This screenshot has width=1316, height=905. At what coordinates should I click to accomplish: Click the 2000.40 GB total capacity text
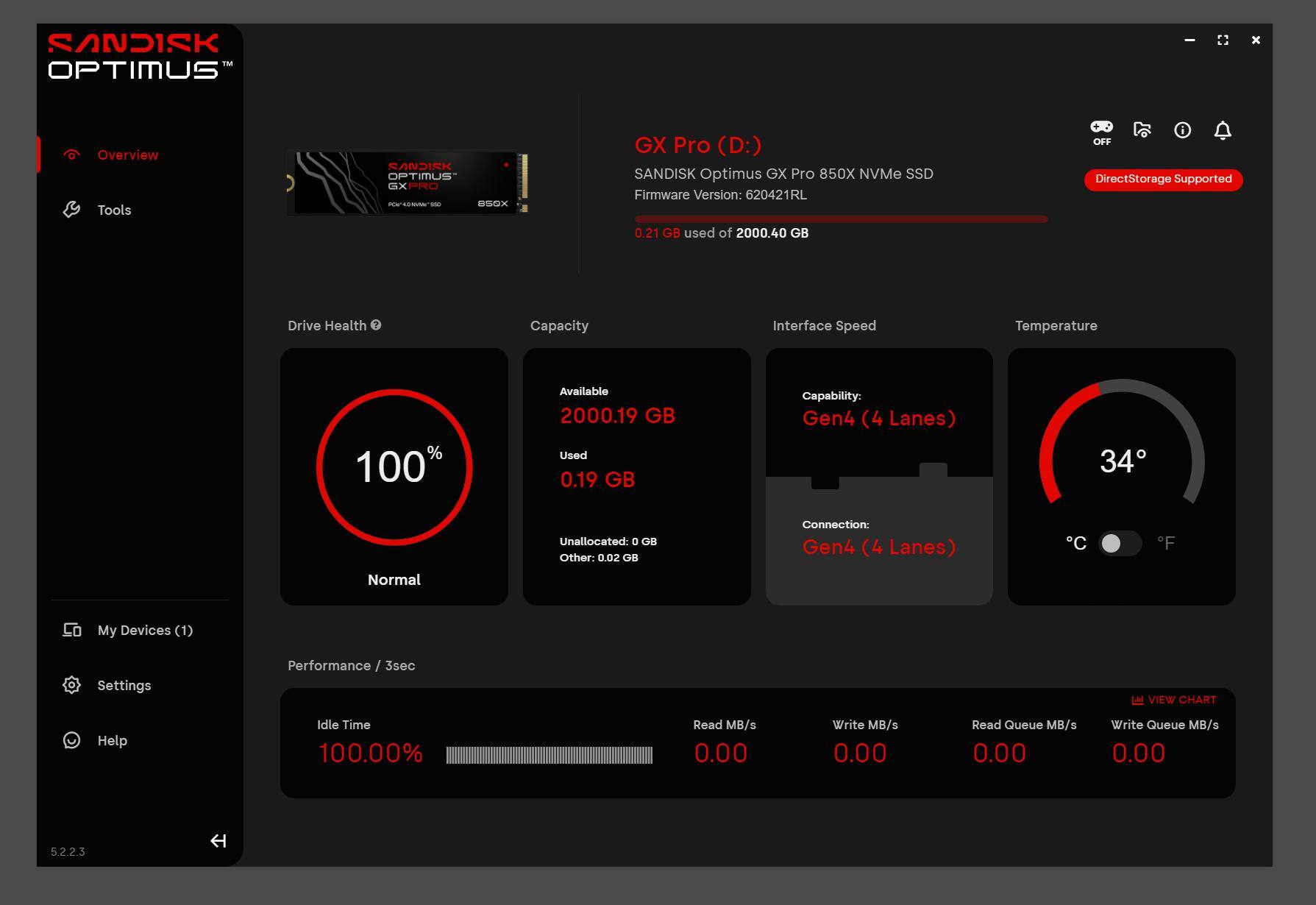click(x=772, y=233)
